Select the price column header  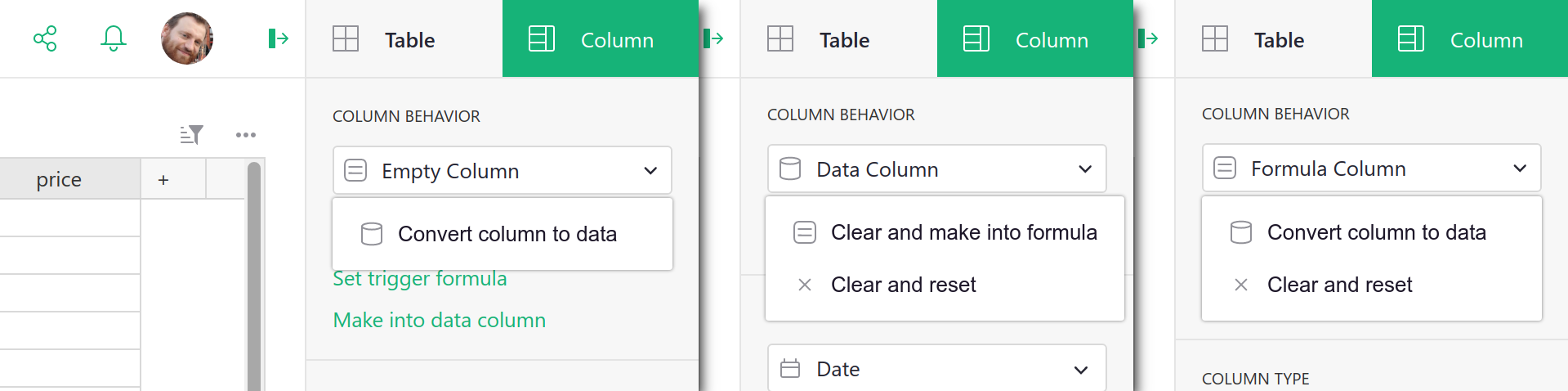point(59,180)
